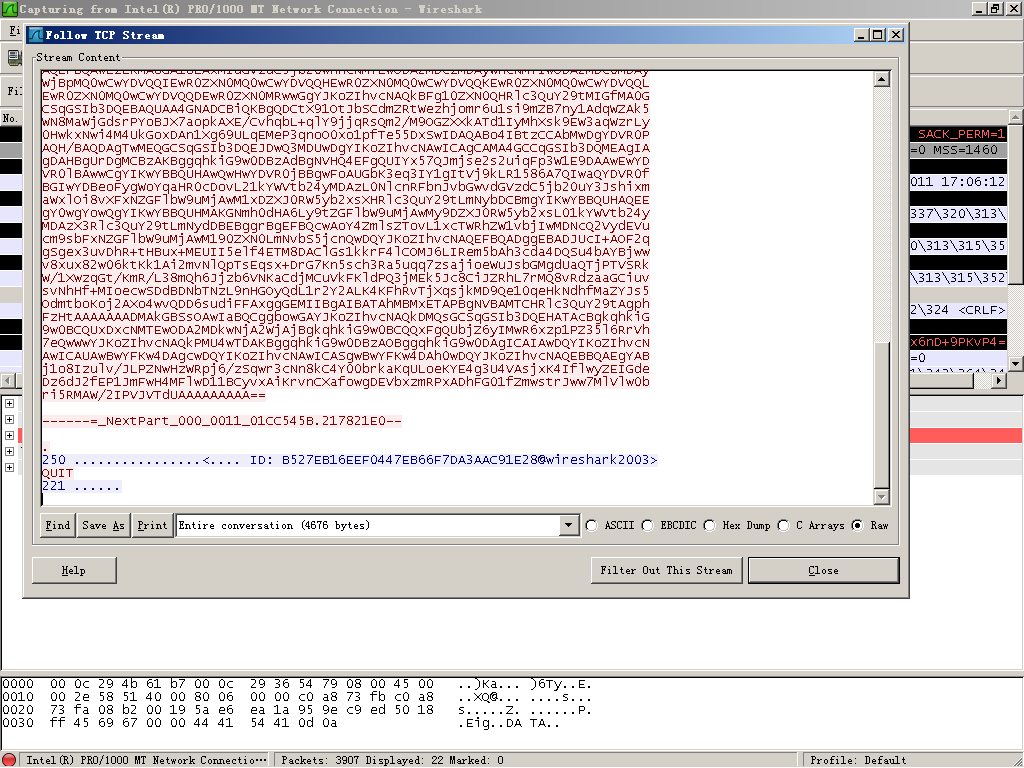This screenshot has height=768, width=1024.
Task: Click 'Profile: Default' in status bar
Action: (858, 760)
